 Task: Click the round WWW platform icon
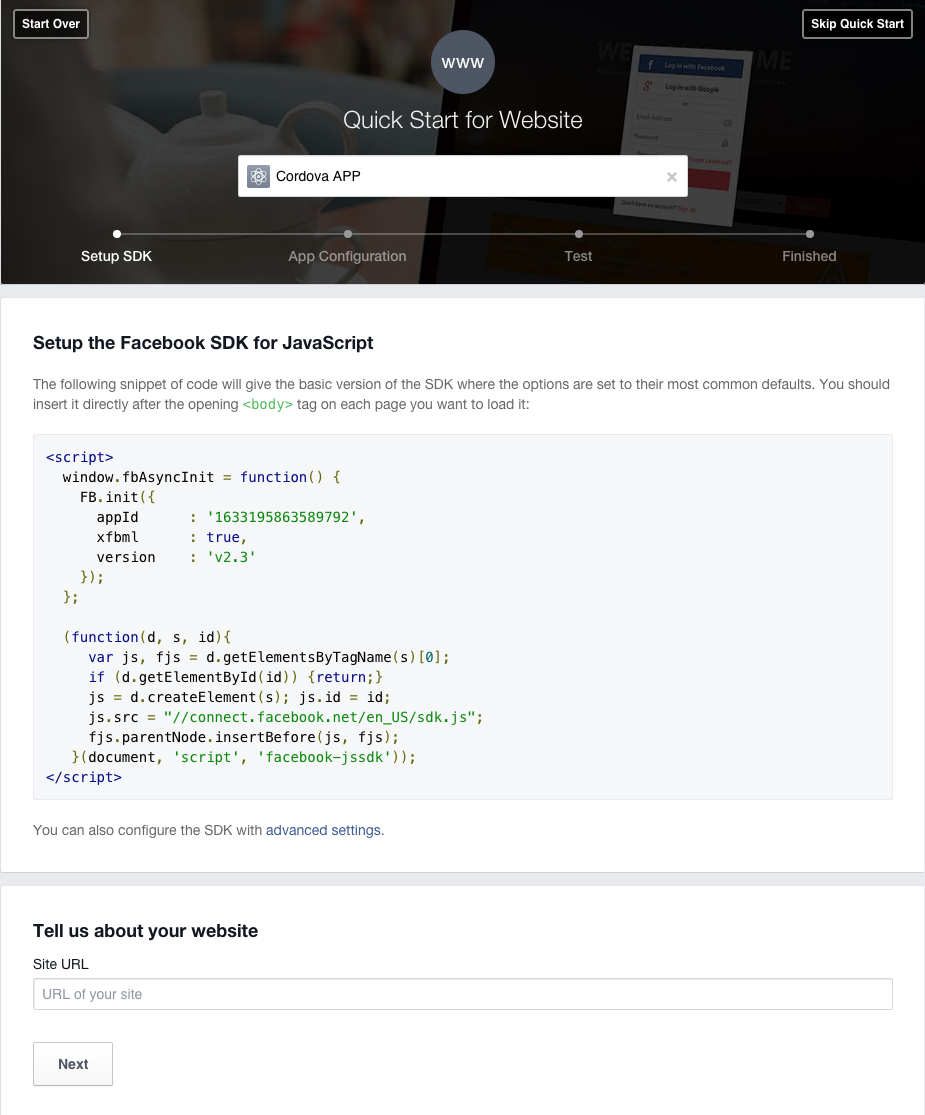[463, 63]
